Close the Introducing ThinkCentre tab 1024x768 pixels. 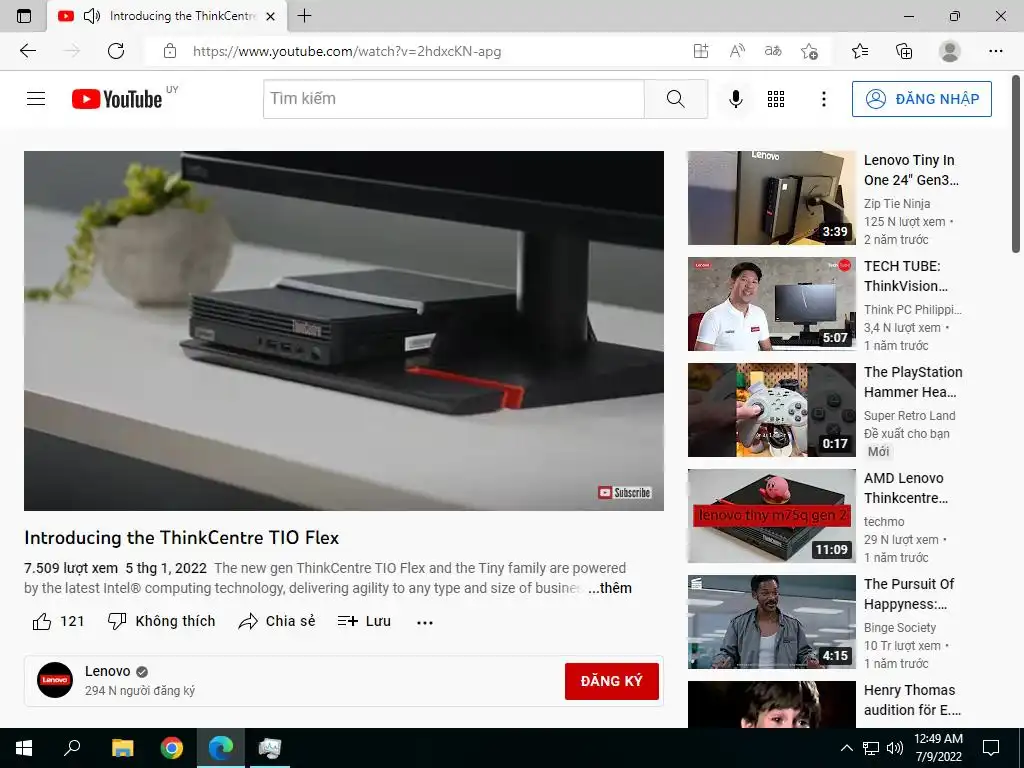270,16
